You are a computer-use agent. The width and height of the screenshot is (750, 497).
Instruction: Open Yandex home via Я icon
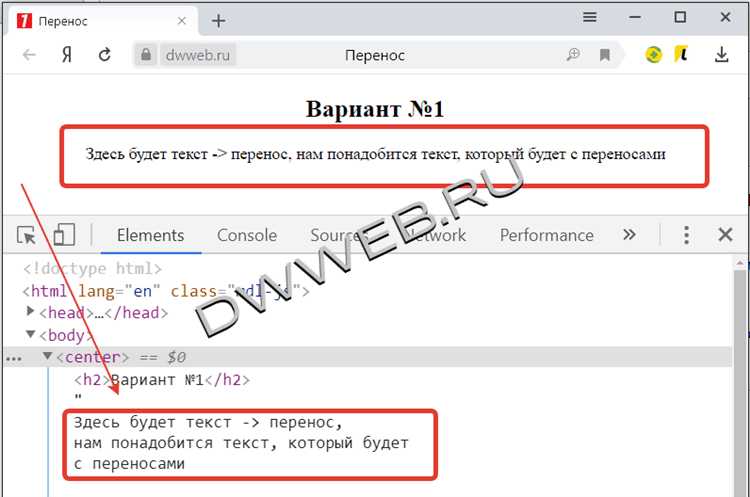[67, 55]
